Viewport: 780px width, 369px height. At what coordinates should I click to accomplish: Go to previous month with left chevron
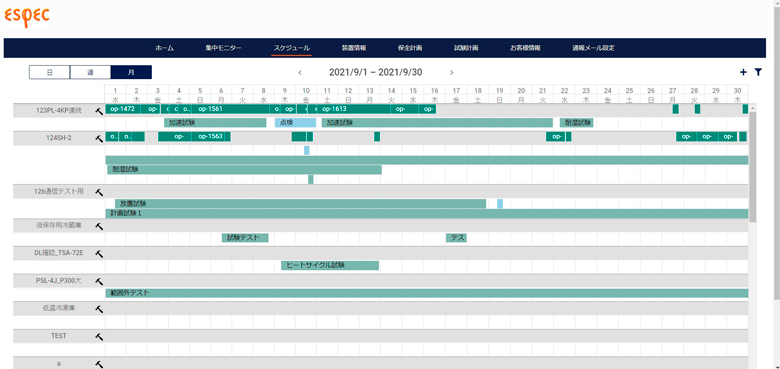pyautogui.click(x=300, y=73)
